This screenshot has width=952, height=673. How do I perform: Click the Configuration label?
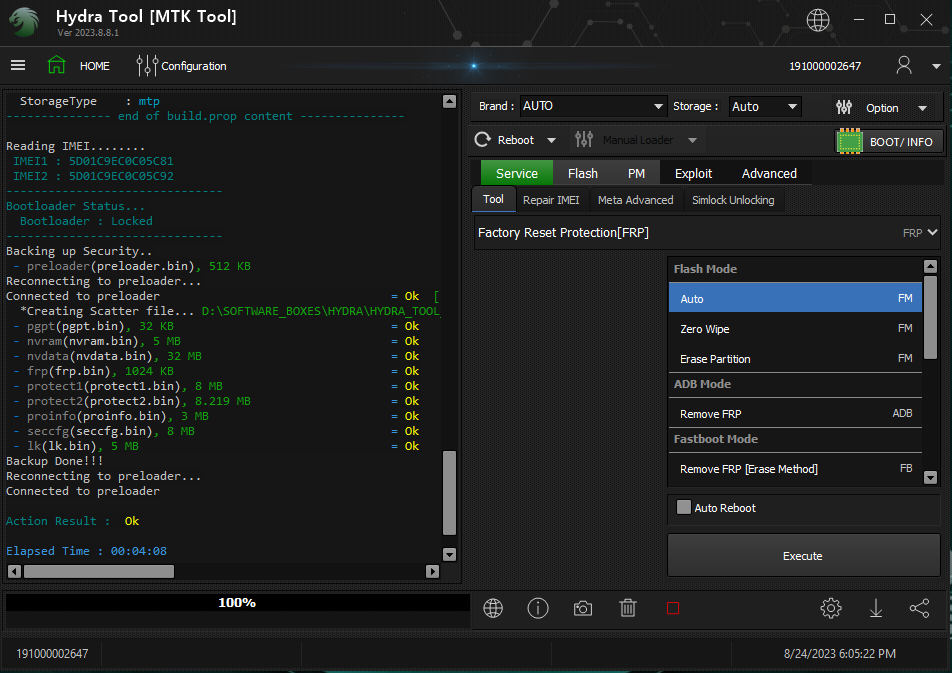(194, 66)
